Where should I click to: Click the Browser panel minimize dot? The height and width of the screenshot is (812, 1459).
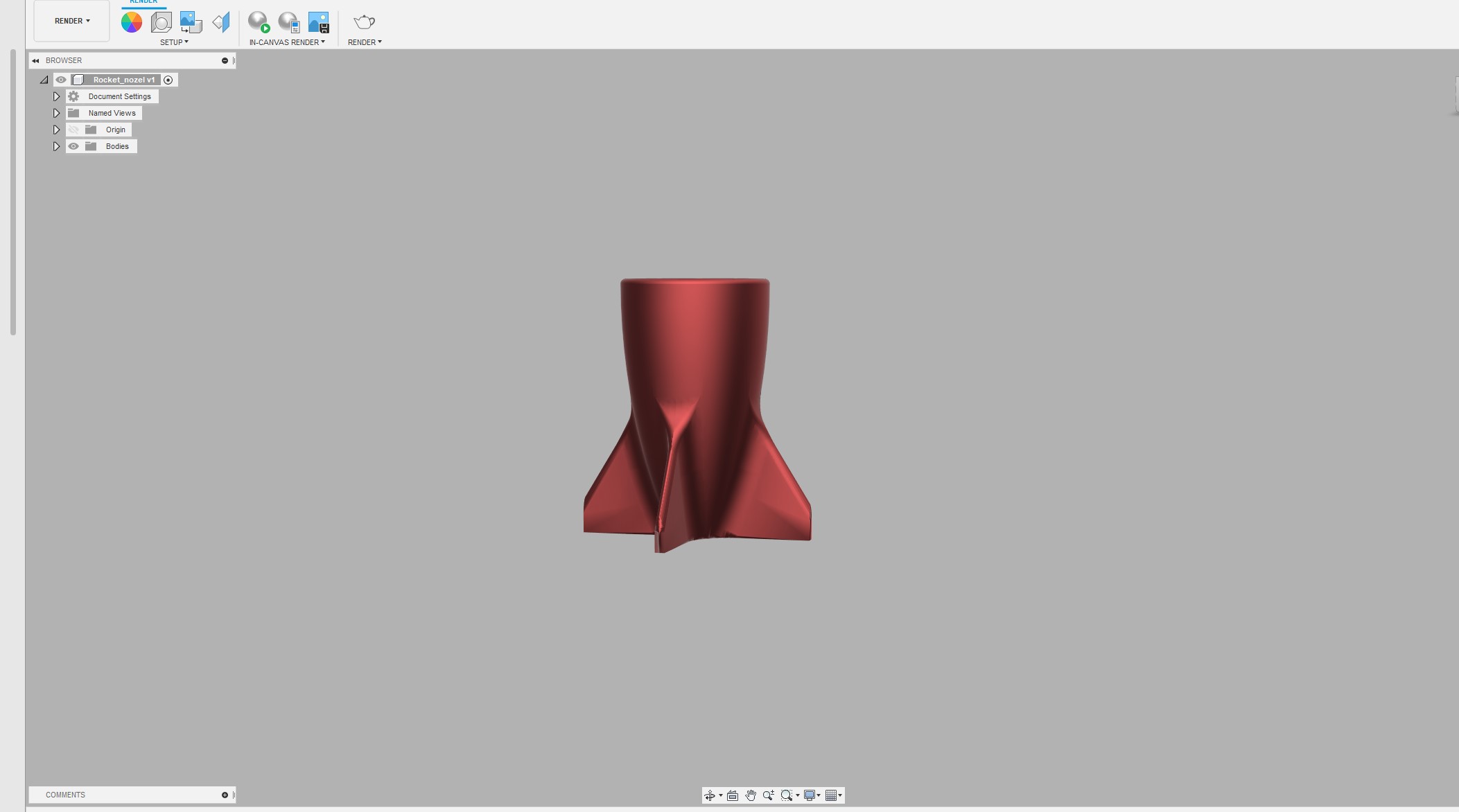coord(225,61)
